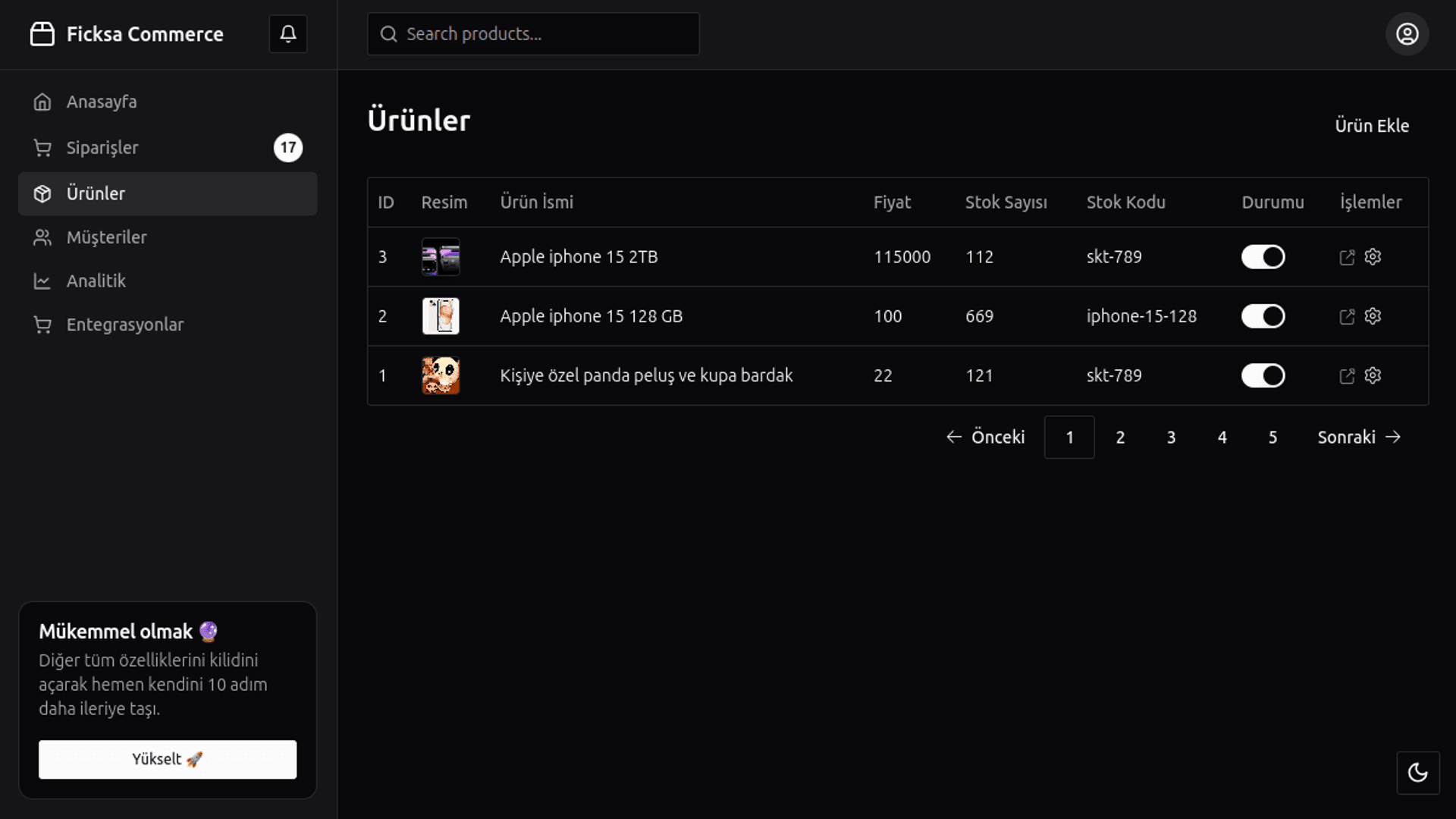
Task: Click the Ficksa Commerce logo icon
Action: 42,34
